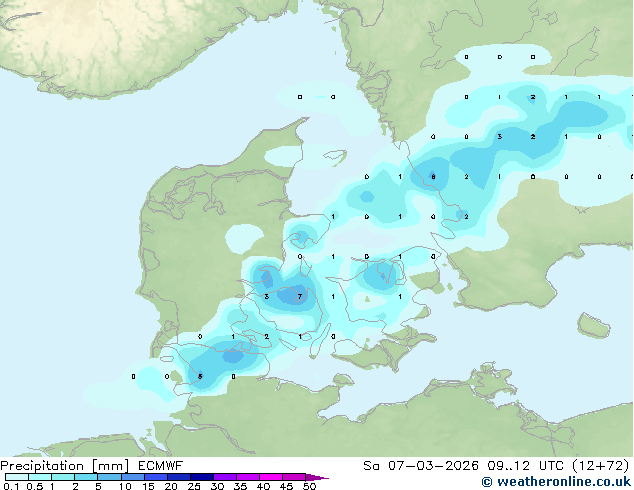634x490 pixels.
Task: Click the 15–20 mm legend color swatch
Action: coord(155,477)
